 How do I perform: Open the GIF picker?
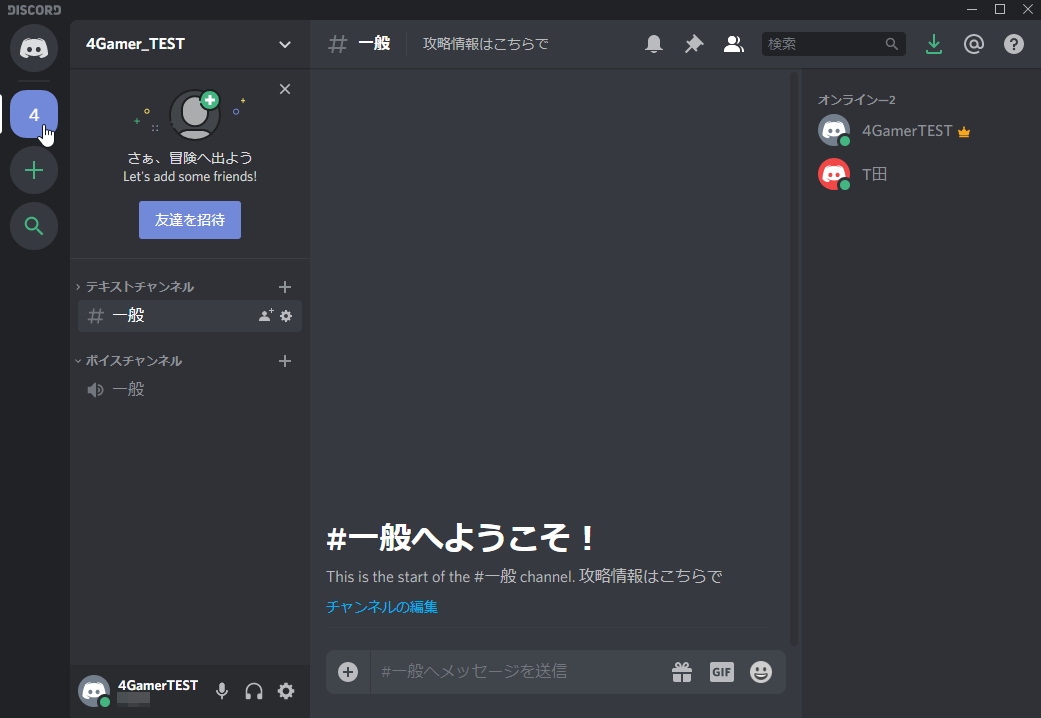[722, 672]
